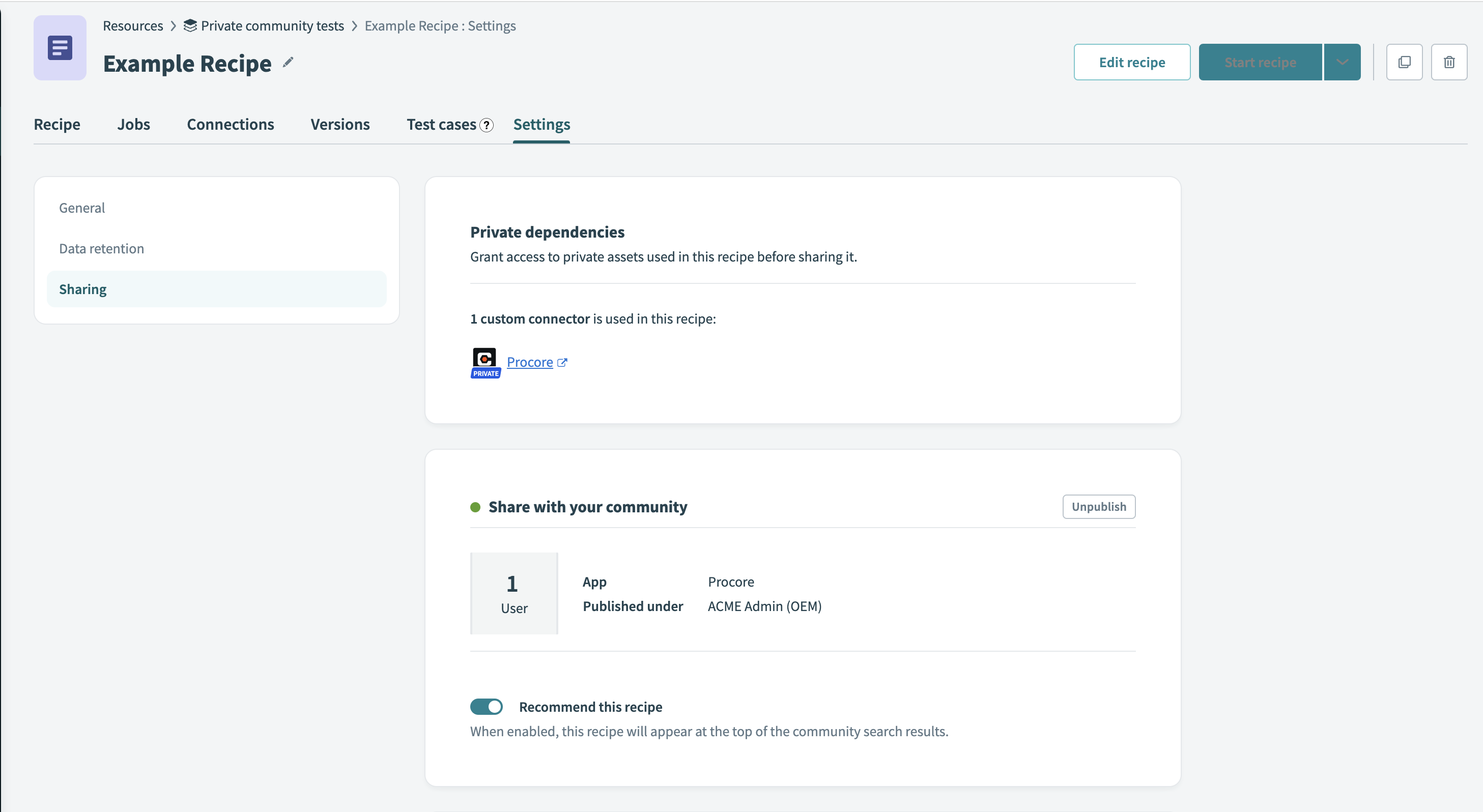The image size is (1483, 812).
Task: Open the Test cases help question icon
Action: [x=487, y=125]
